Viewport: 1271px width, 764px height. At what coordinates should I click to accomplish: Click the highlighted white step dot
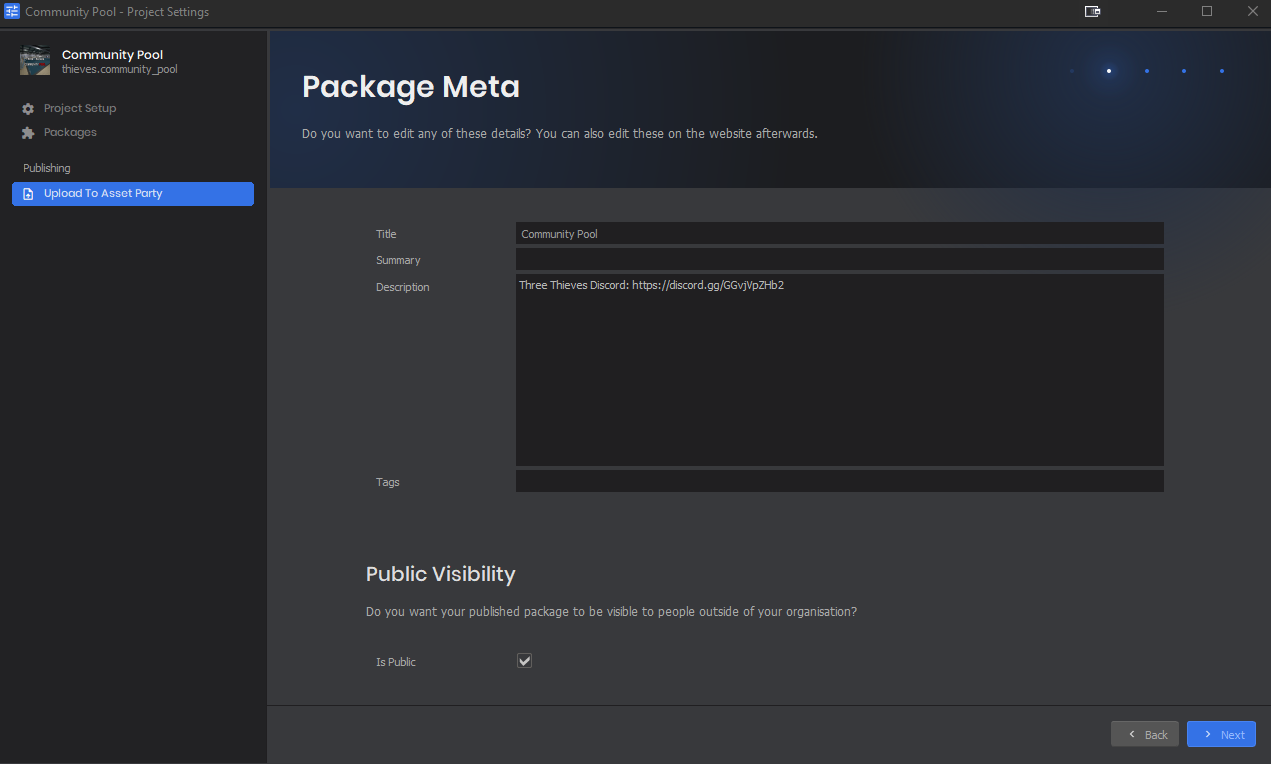[x=1109, y=71]
